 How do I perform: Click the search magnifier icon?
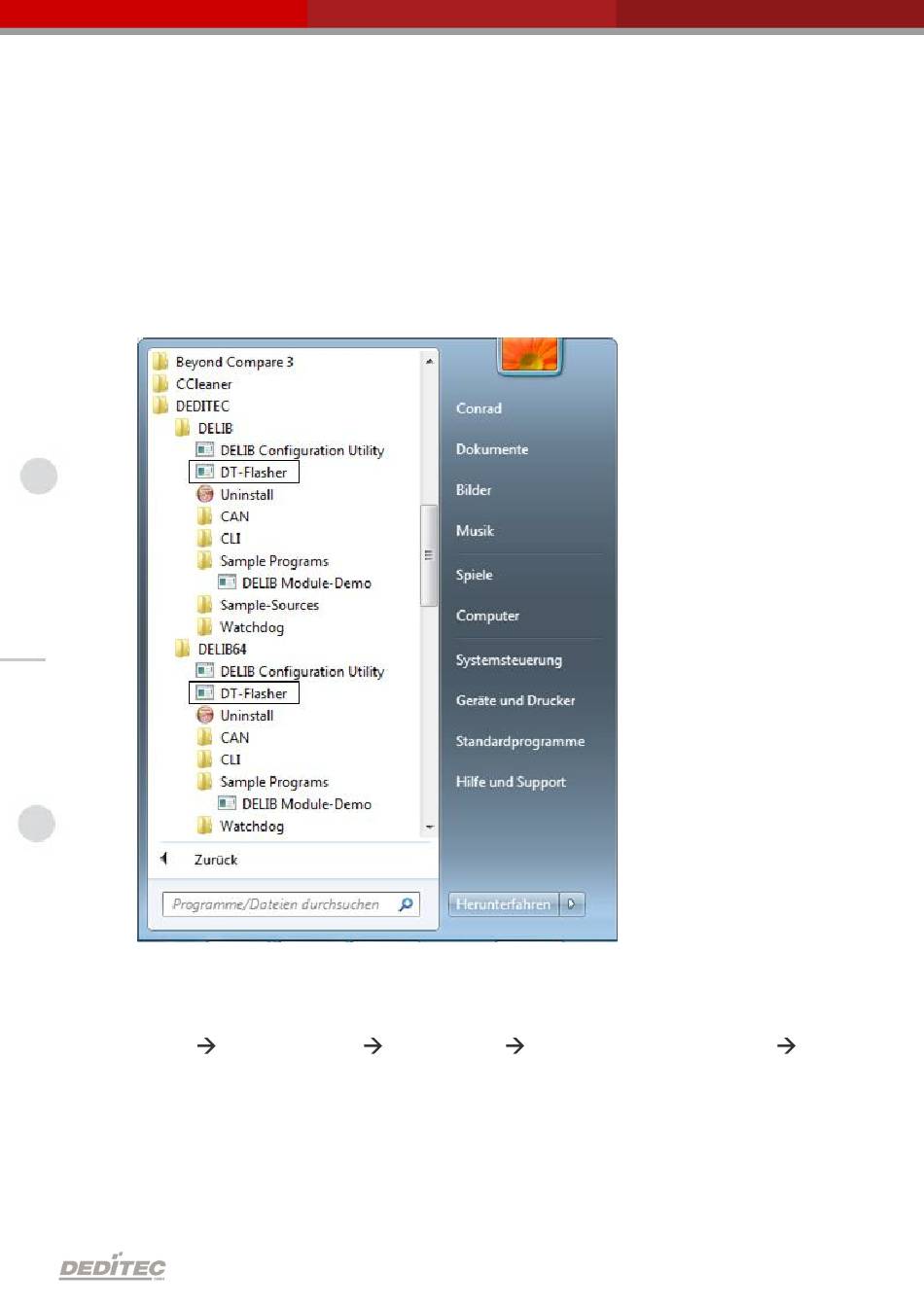click(x=407, y=904)
